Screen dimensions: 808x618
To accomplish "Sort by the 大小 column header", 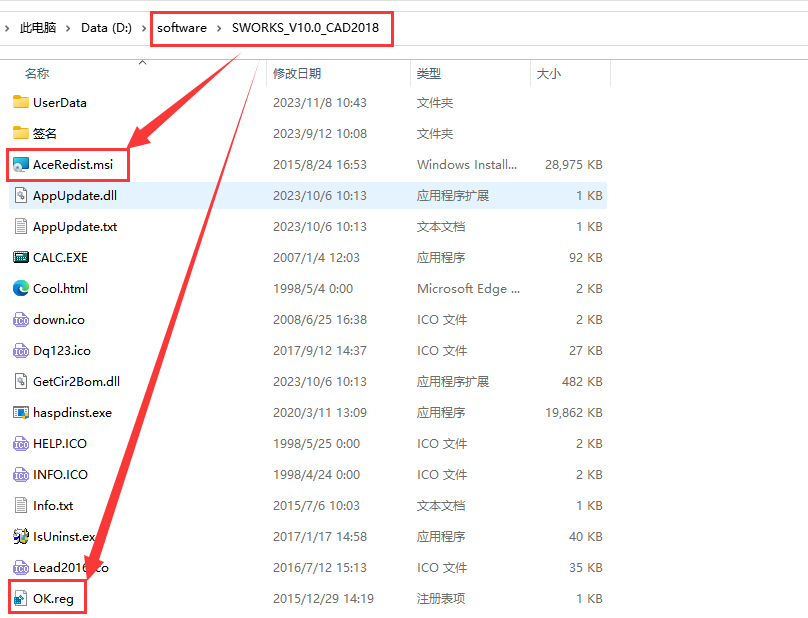I will click(x=549, y=74).
